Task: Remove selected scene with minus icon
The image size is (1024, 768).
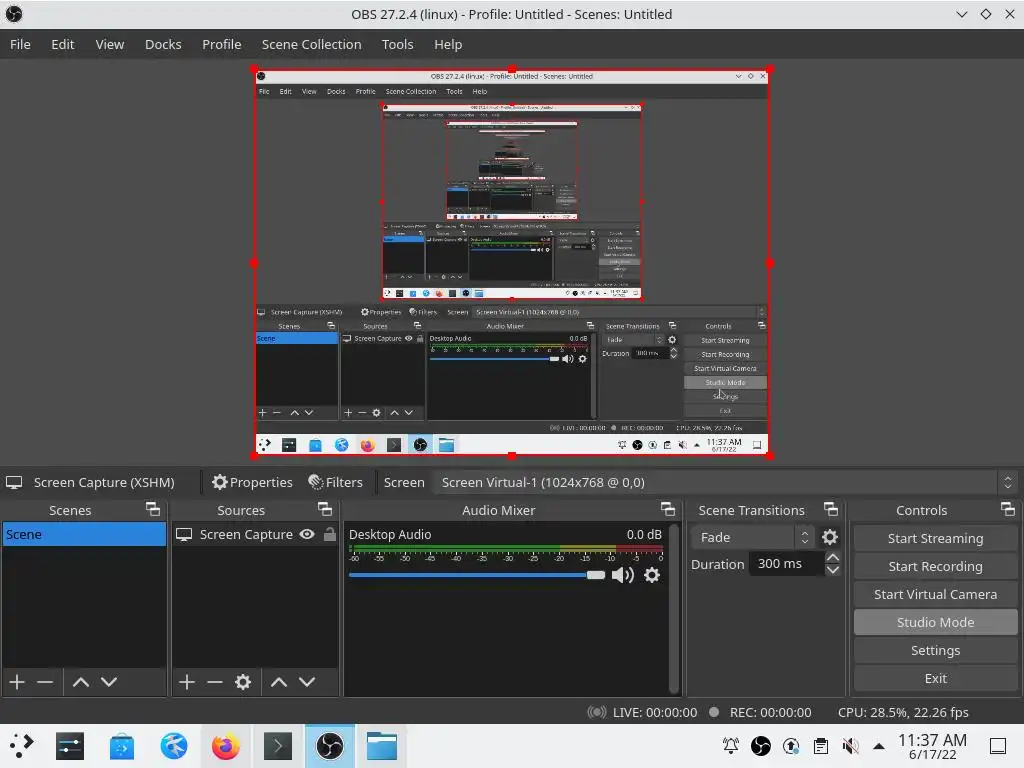Action: (45, 682)
